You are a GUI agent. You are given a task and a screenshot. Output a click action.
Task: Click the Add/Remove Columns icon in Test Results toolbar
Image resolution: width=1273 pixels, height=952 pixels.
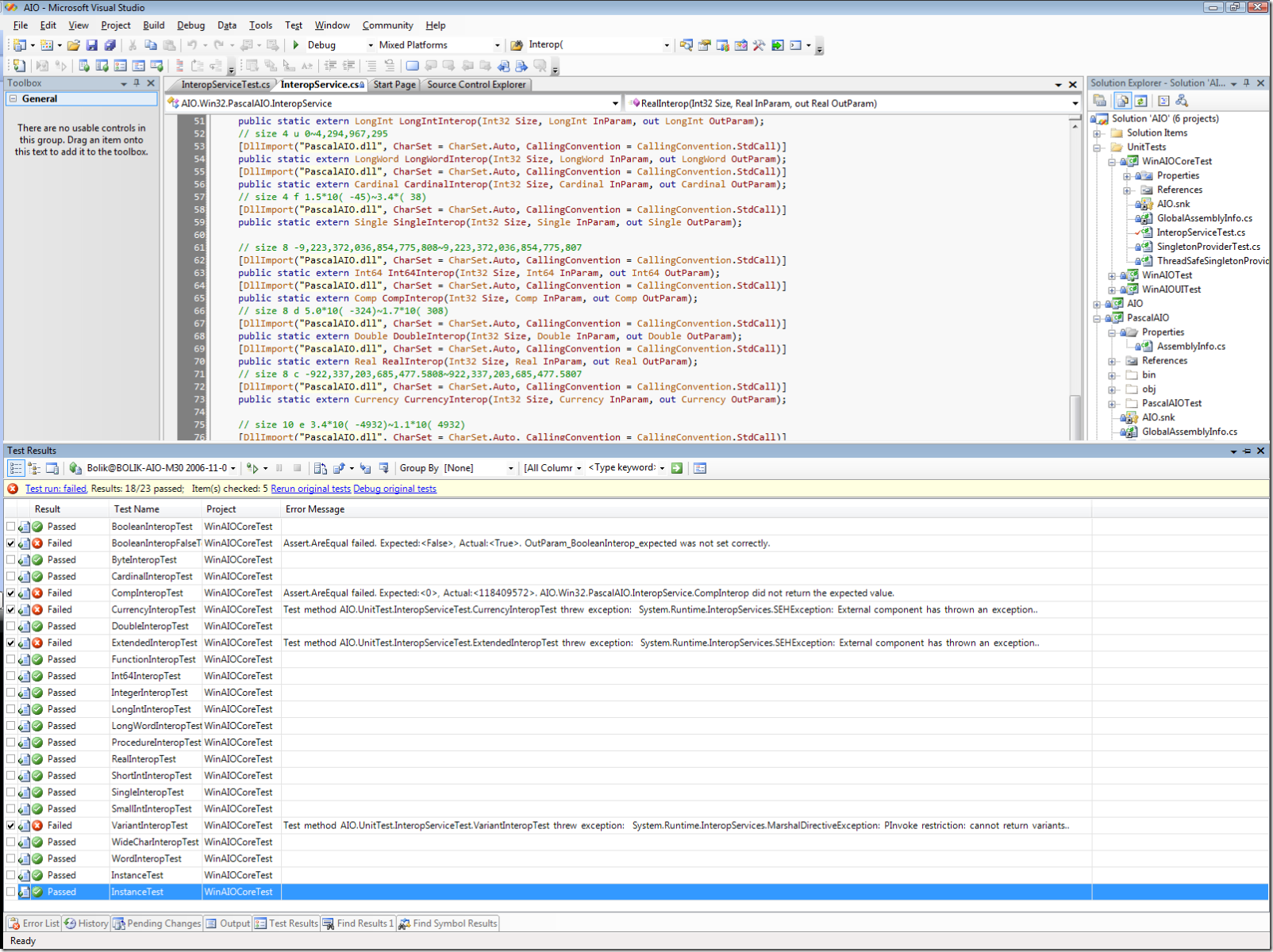pos(700,468)
